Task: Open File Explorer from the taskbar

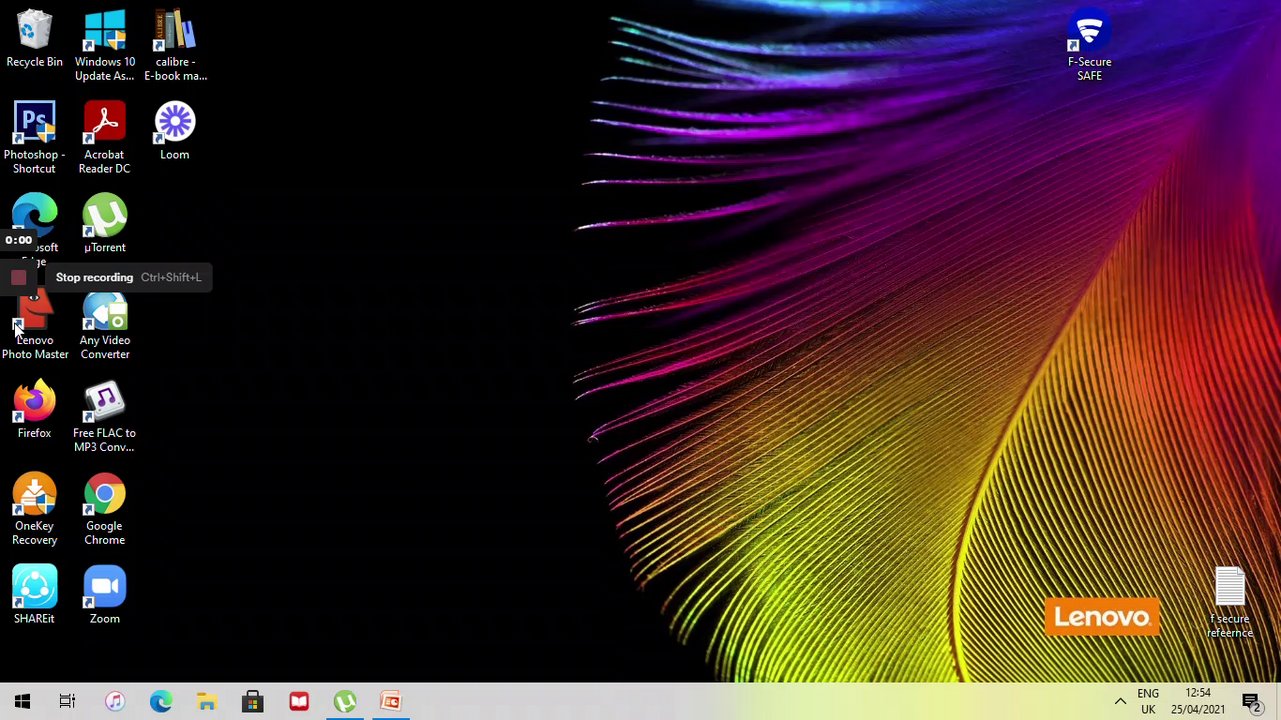Action: [206, 702]
